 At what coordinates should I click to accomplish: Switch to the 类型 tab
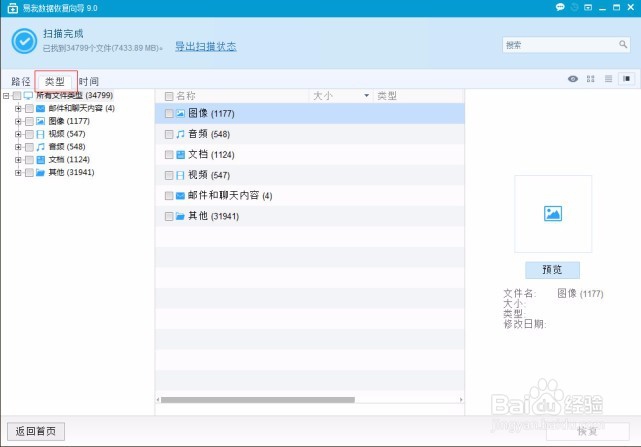click(x=55, y=81)
